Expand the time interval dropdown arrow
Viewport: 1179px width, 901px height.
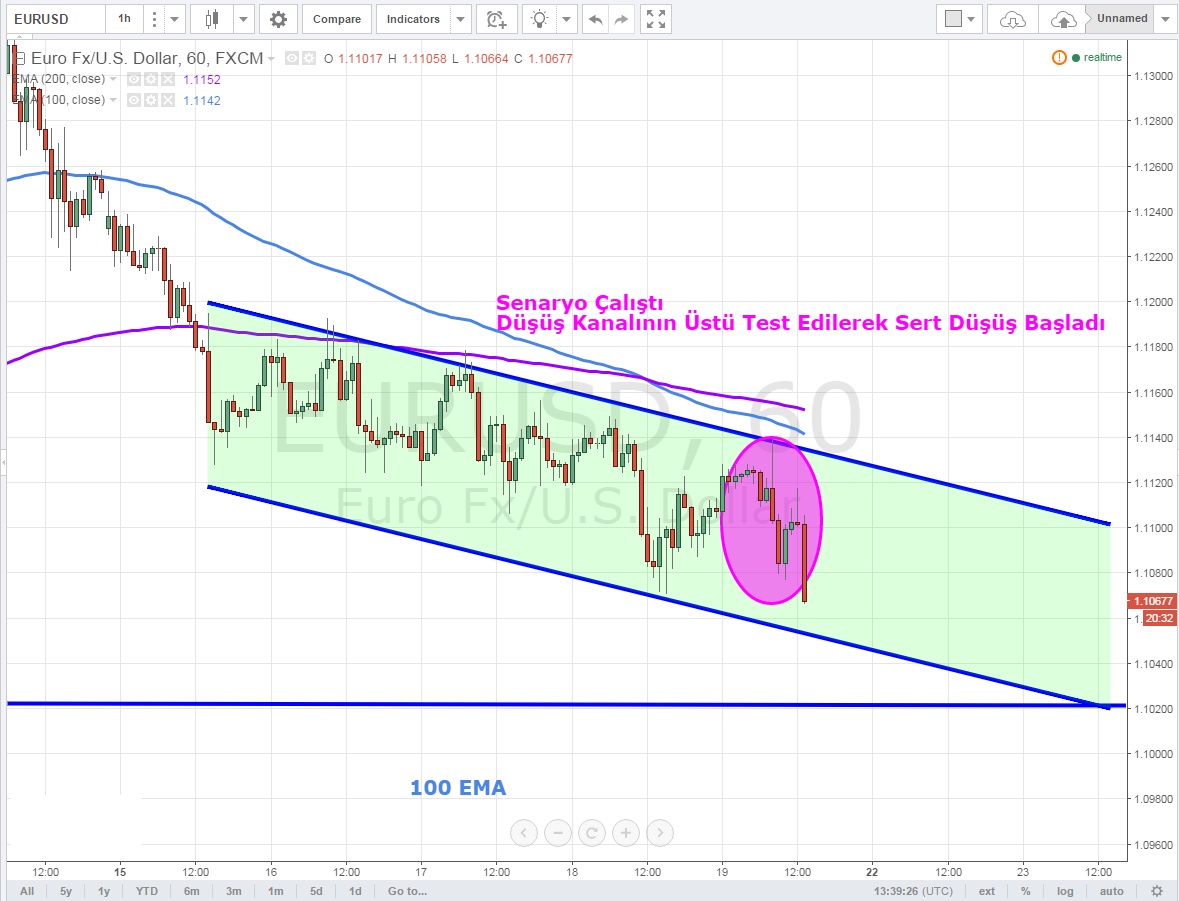pyautogui.click(x=174, y=19)
